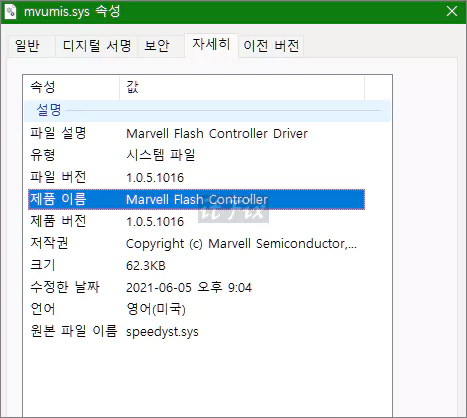The image size is (467, 418).
Task: Select the 제품 버전 property label
Action: pos(58,221)
